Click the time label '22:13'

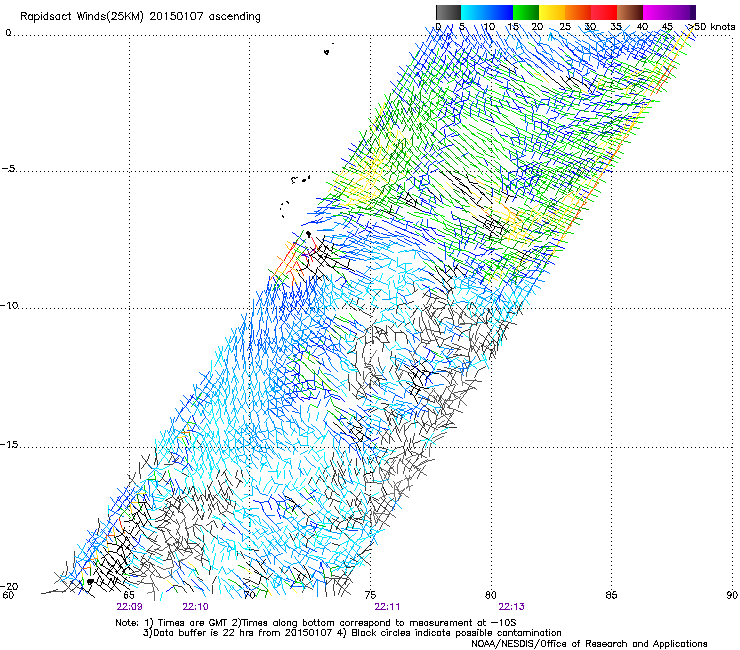pyautogui.click(x=512, y=607)
